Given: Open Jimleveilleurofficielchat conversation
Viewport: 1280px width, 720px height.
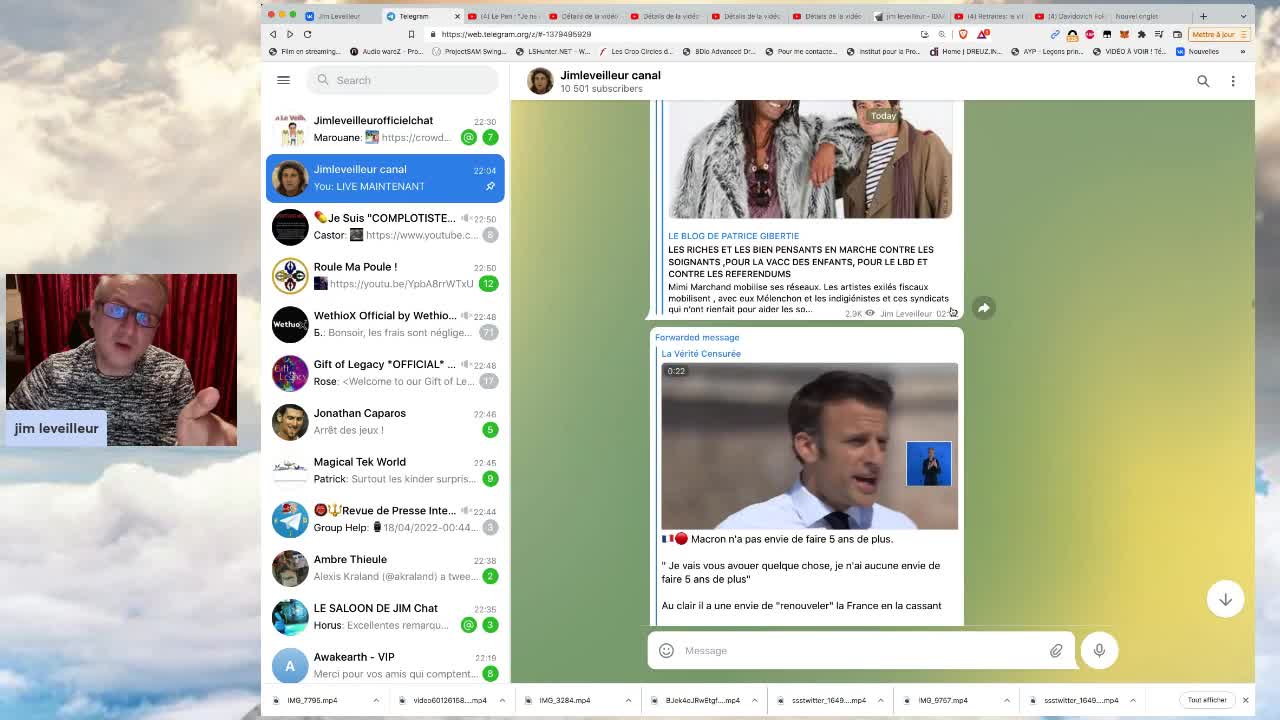Looking at the screenshot, I should click(385, 129).
